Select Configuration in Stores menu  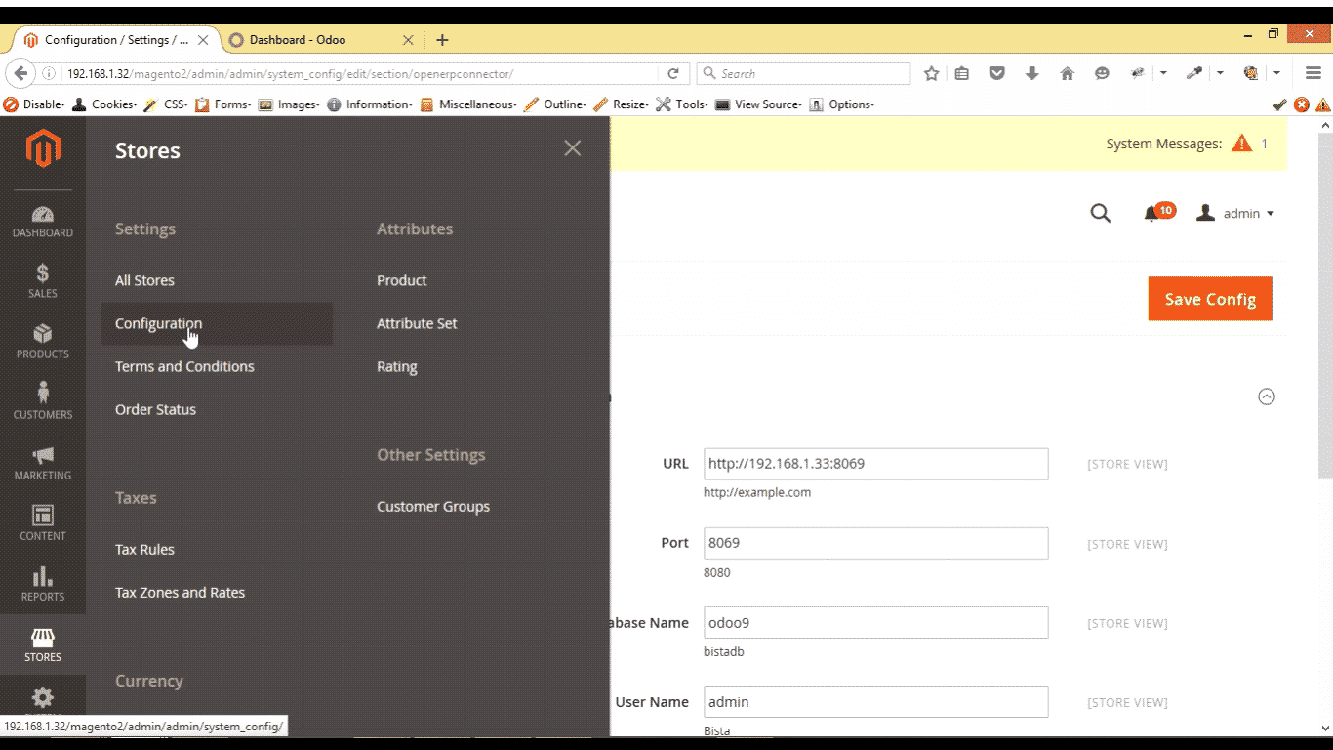pos(158,324)
